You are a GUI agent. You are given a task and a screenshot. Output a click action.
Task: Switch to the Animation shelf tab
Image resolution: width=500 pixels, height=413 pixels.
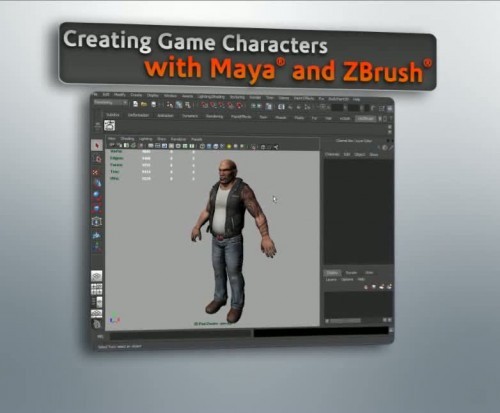(165, 116)
